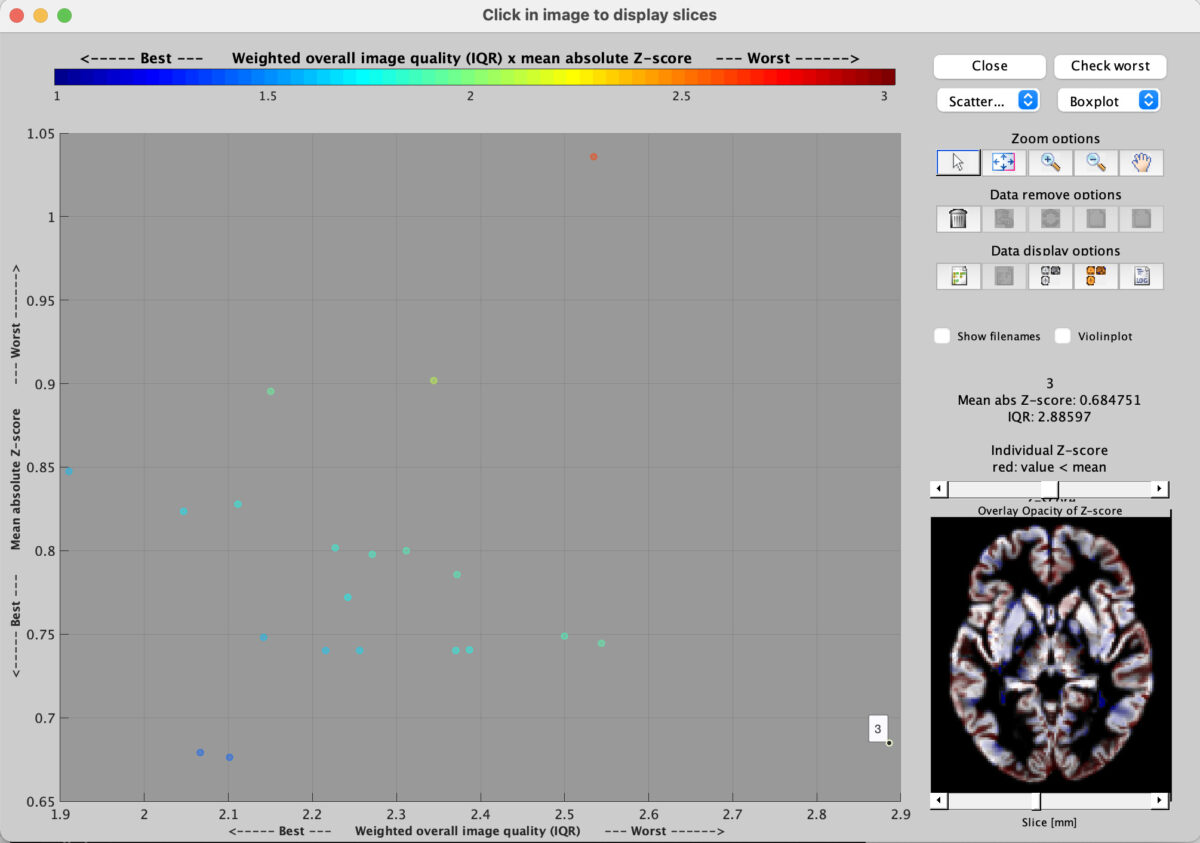Open the LOG file display icon

point(1141,276)
